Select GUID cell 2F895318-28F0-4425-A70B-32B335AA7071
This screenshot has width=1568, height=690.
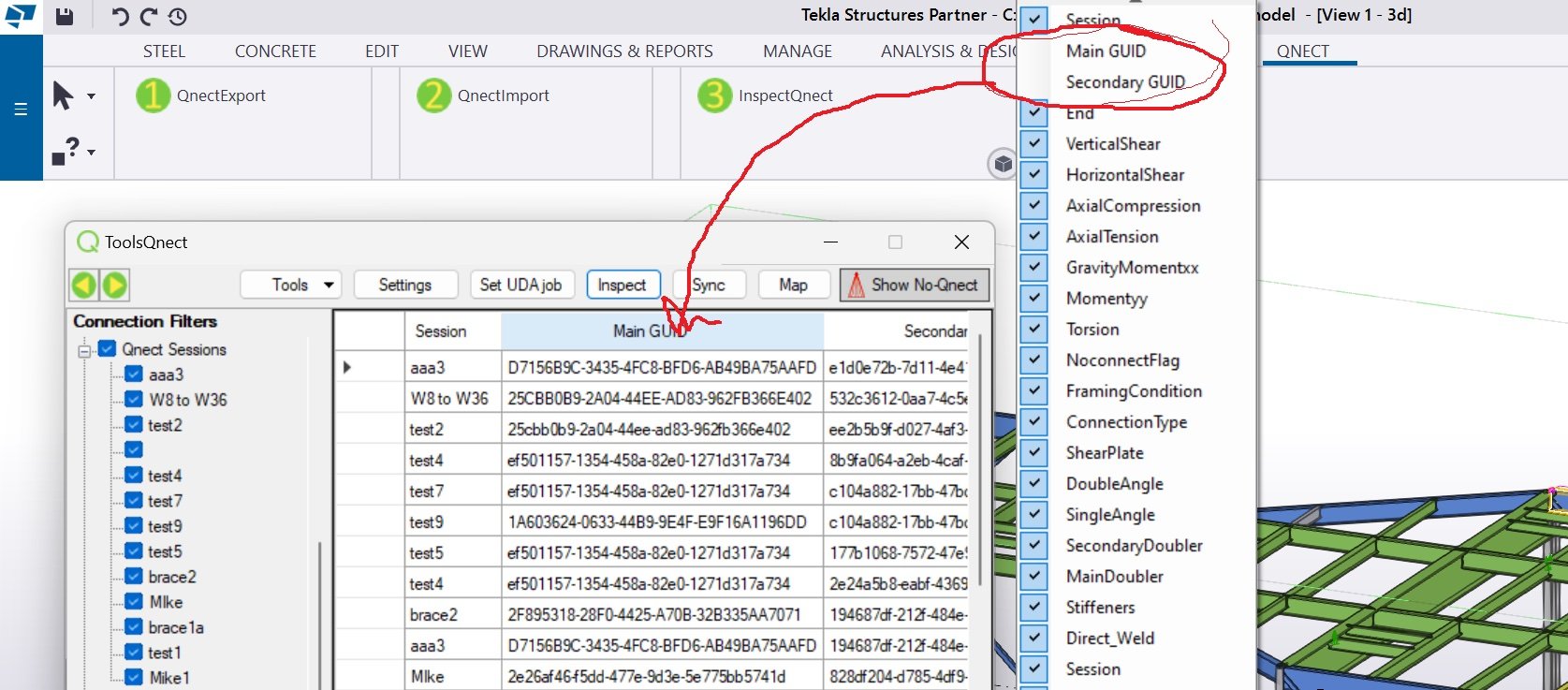click(x=662, y=614)
